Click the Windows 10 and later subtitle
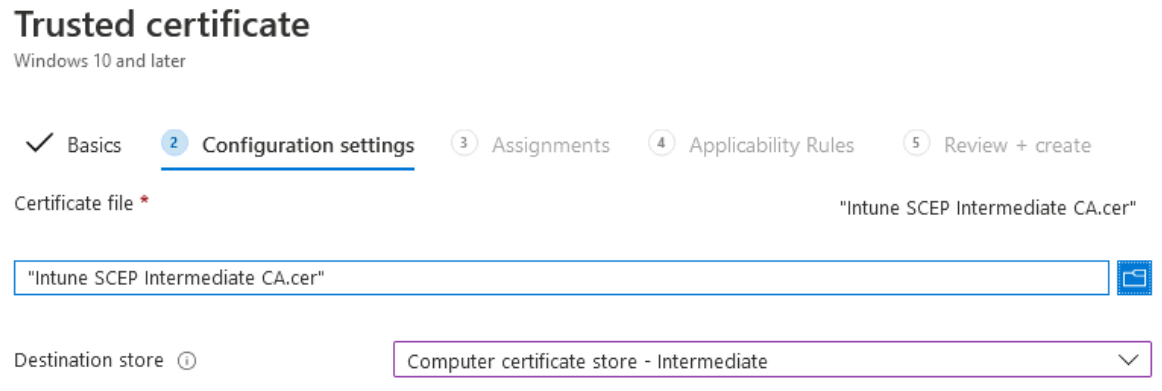 (x=100, y=61)
